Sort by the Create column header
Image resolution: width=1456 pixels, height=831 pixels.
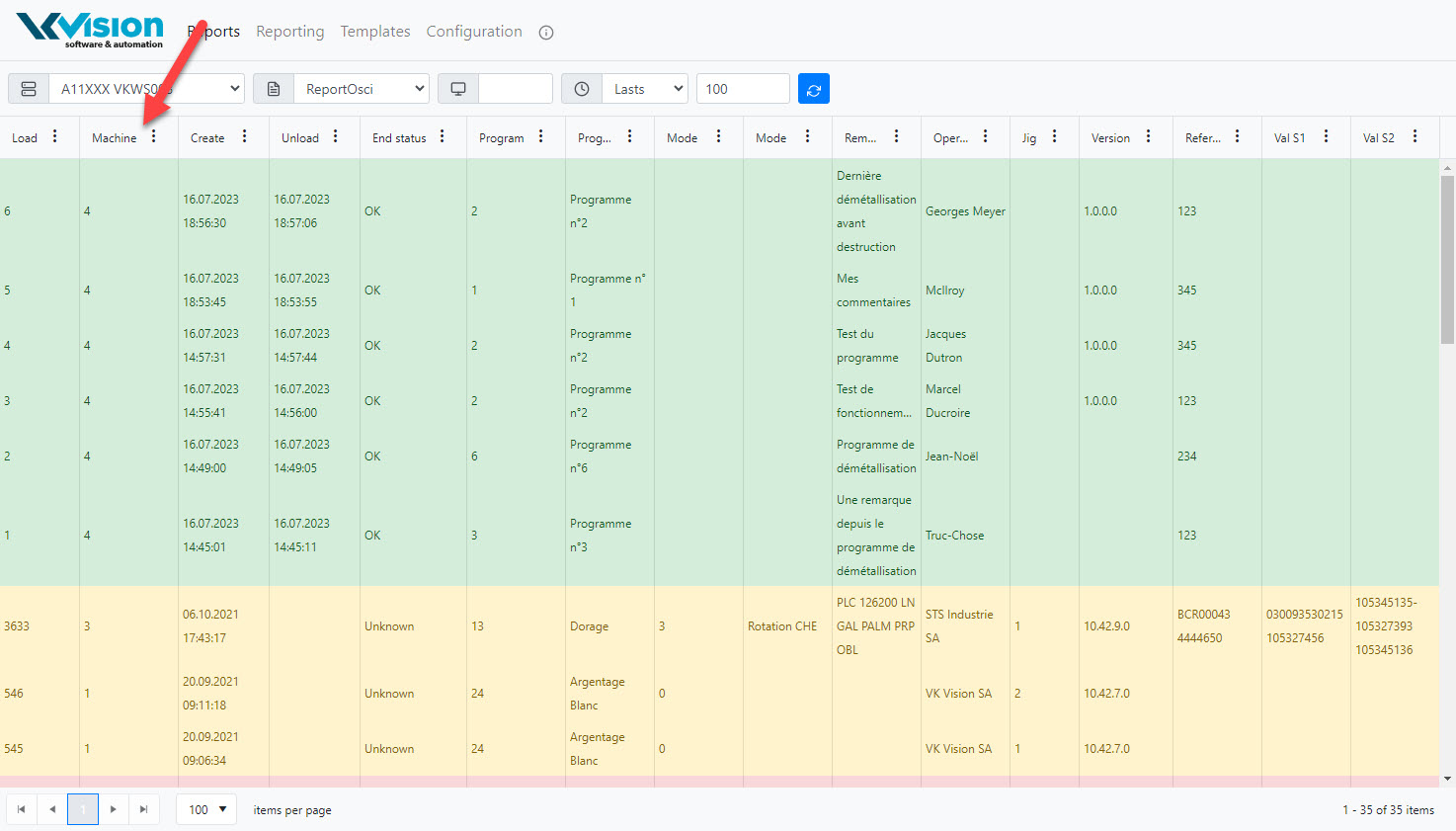coord(207,138)
